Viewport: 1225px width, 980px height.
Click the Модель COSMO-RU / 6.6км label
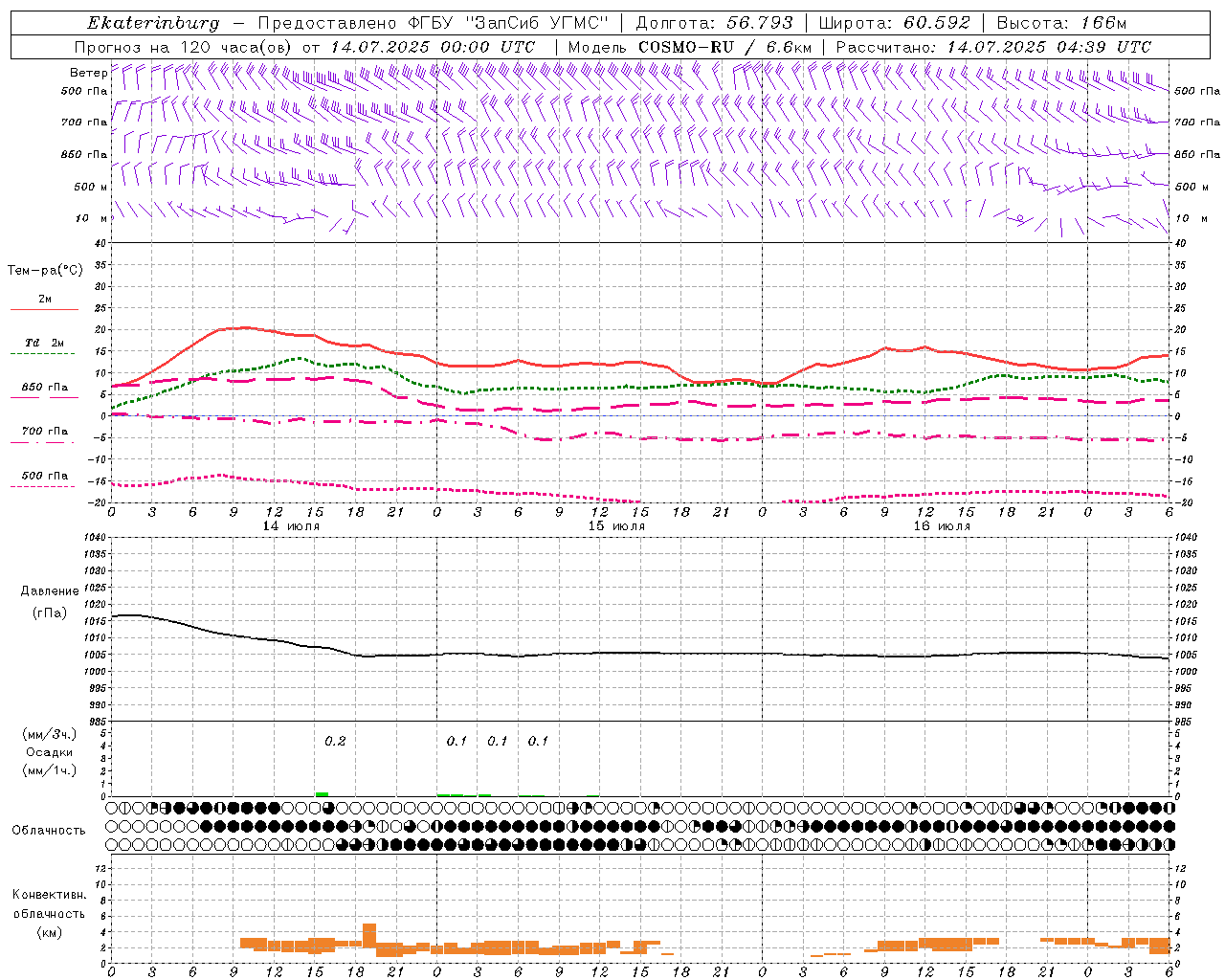click(x=690, y=47)
